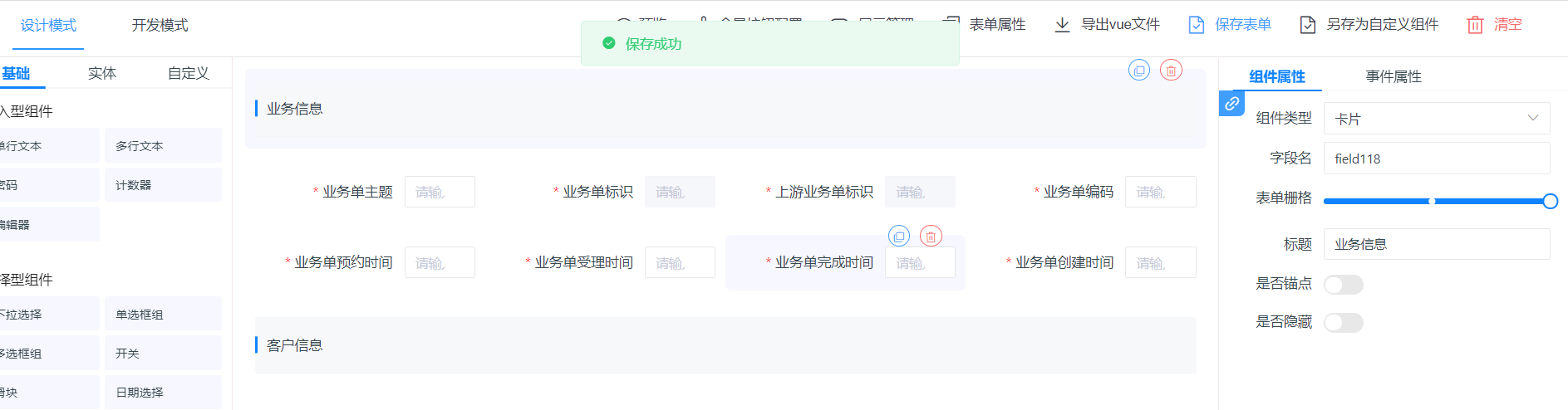This screenshot has height=410, width=1568.
Task: Pick the 单选框组 component
Action: (x=163, y=314)
